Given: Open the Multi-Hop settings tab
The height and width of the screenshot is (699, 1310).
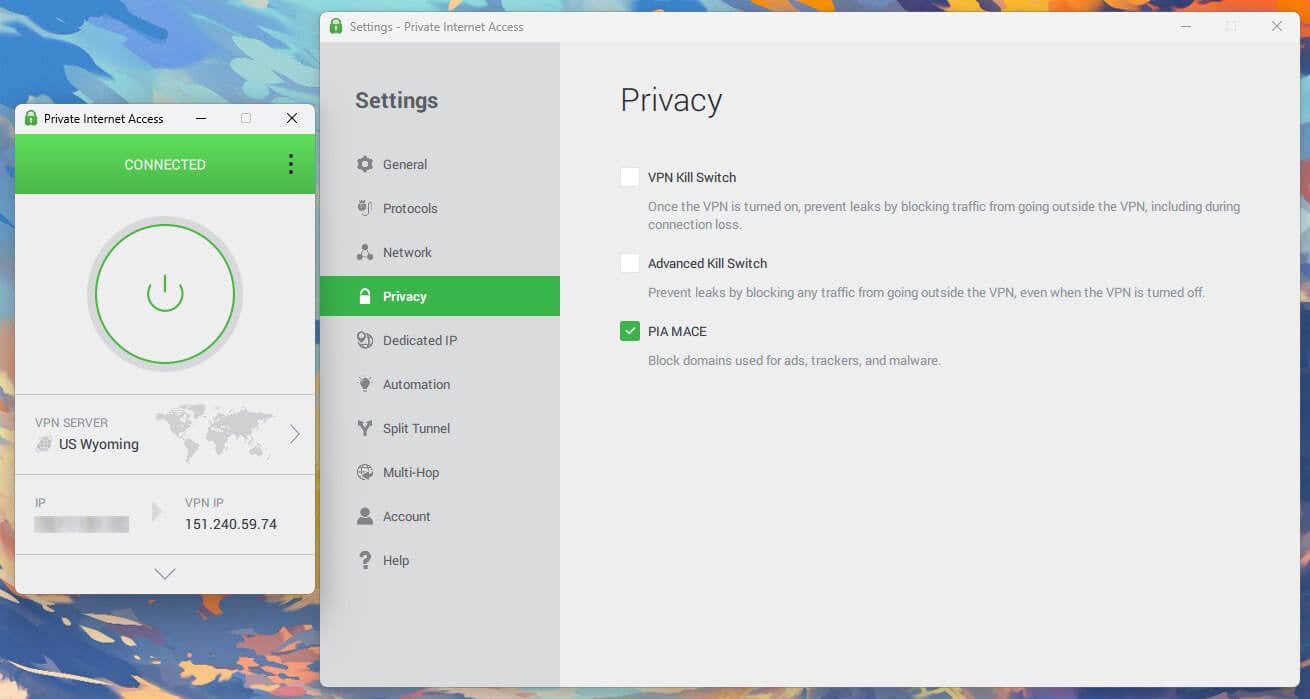Looking at the screenshot, I should pyautogui.click(x=440, y=472).
